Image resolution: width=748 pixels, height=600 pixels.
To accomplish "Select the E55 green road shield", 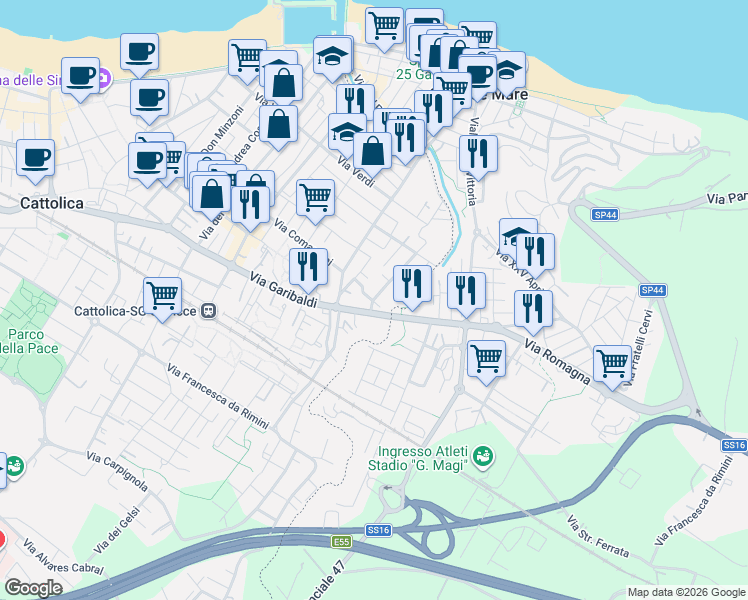I will tap(342, 541).
